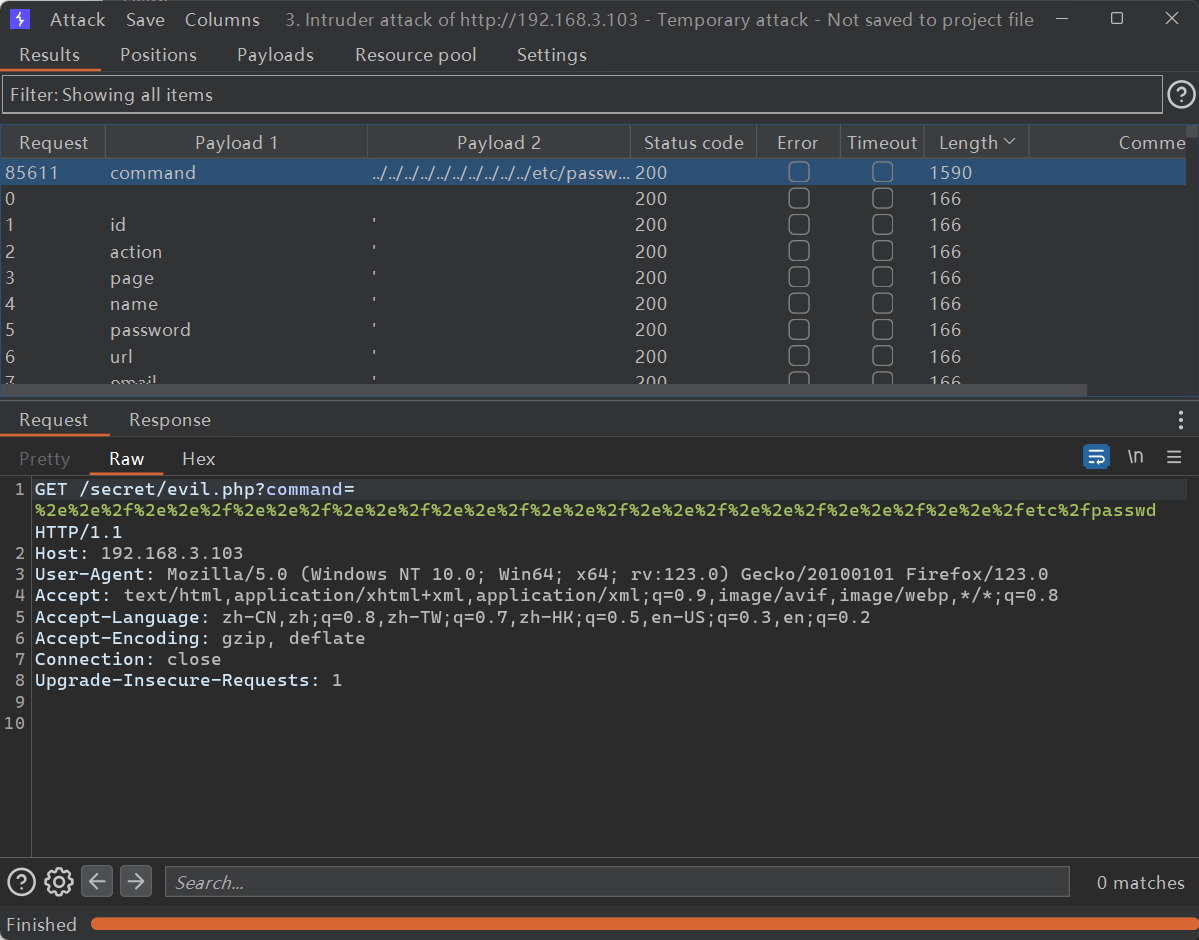This screenshot has height=940, width=1199.
Task: Go to next search match arrow
Action: 135,882
